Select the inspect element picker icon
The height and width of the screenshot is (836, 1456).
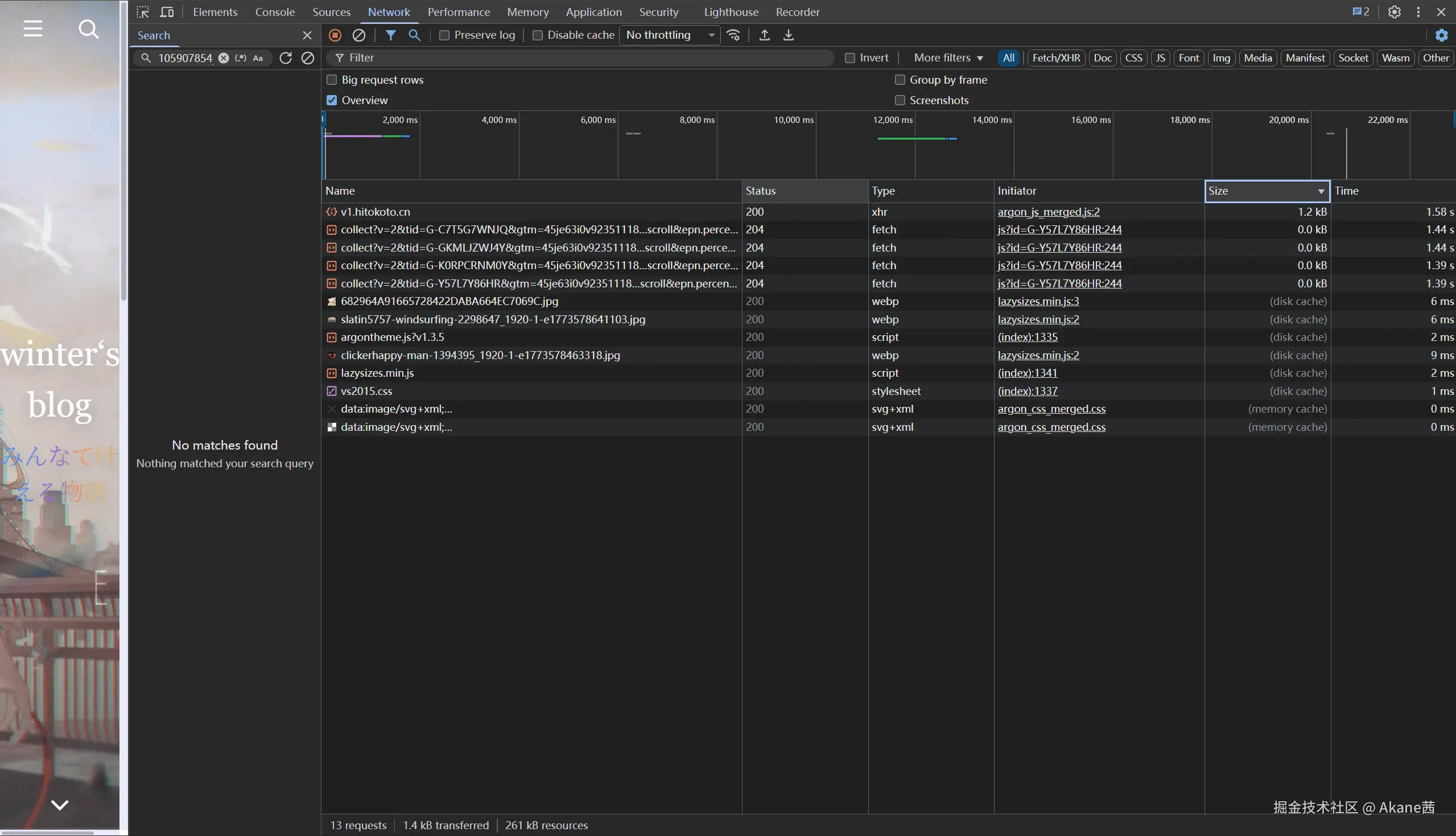[x=142, y=12]
